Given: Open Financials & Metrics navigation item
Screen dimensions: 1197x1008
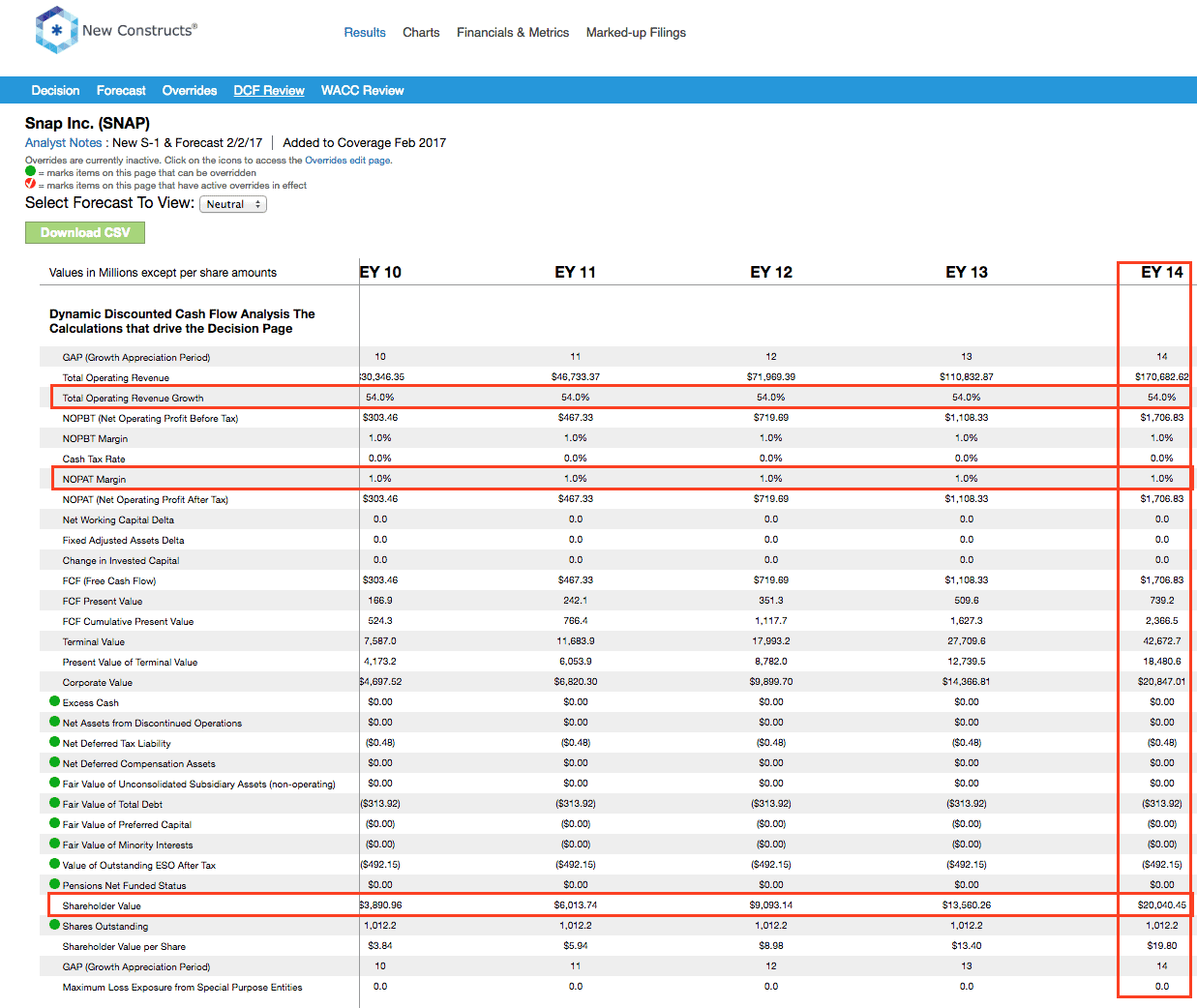Looking at the screenshot, I should pyautogui.click(x=513, y=33).
